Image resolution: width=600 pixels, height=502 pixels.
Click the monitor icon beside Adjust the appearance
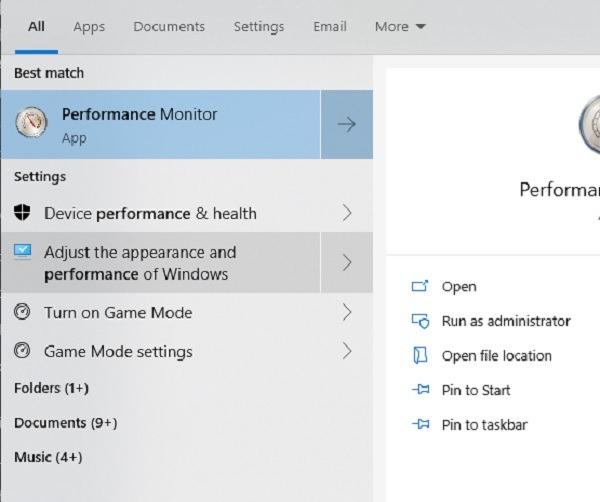pos(23,252)
